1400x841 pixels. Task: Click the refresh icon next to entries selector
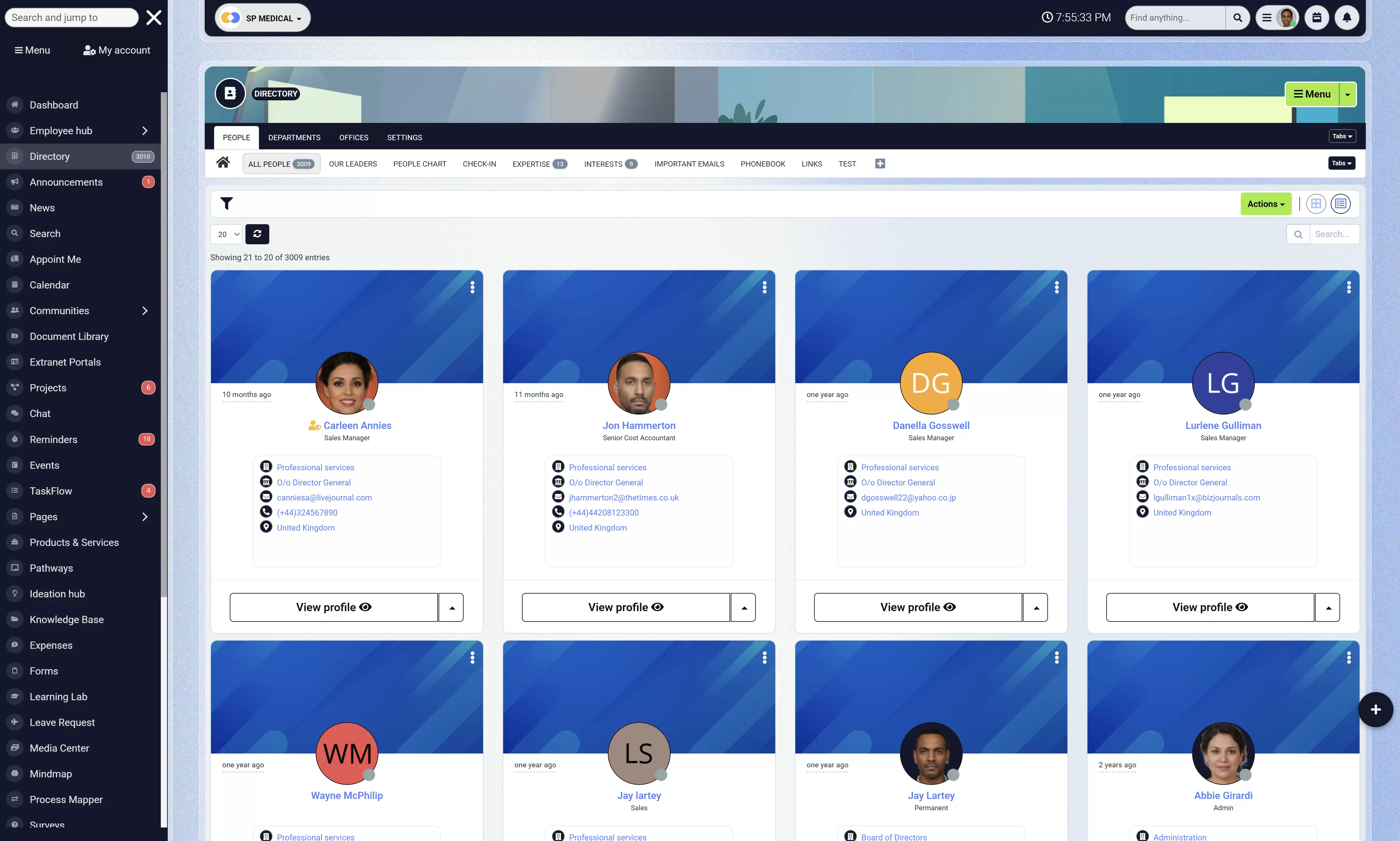258,234
